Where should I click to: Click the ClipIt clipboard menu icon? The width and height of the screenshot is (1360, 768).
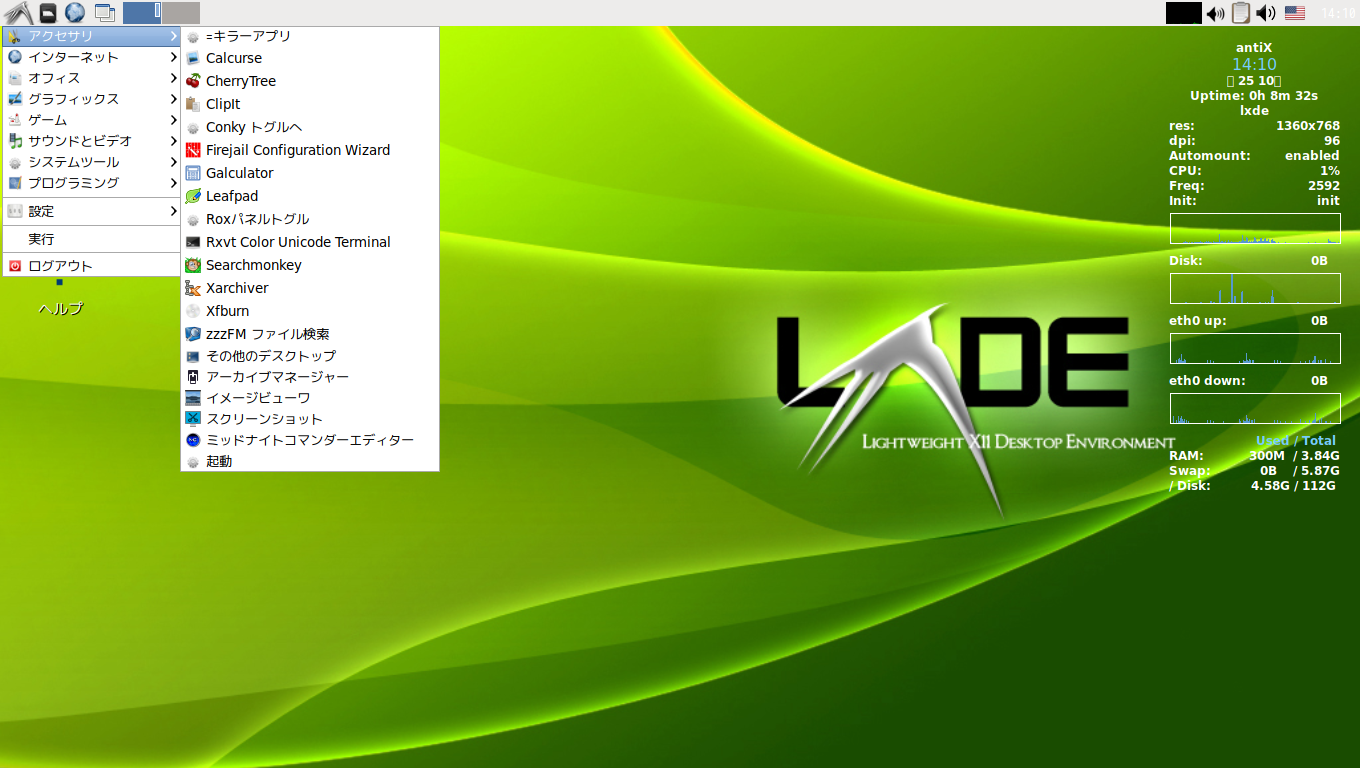pos(193,104)
